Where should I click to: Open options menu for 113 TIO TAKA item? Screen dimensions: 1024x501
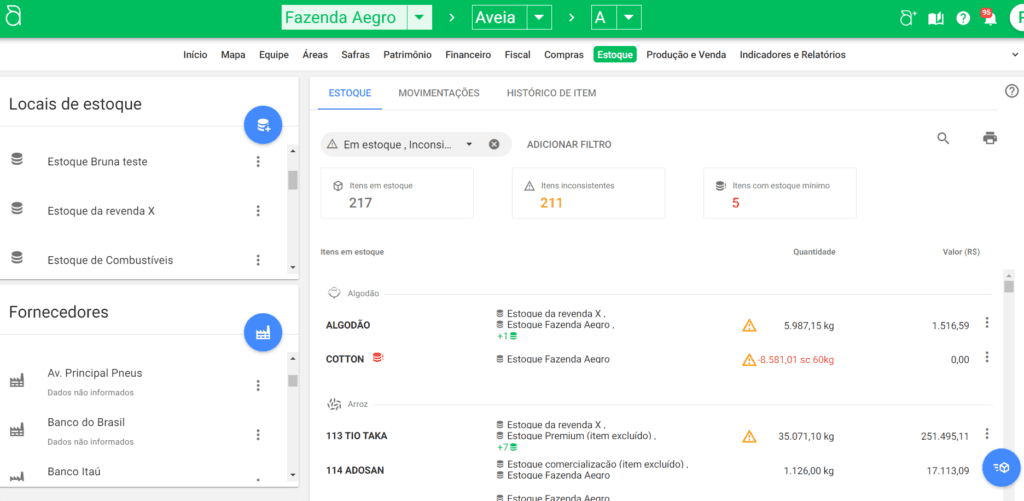click(987, 434)
